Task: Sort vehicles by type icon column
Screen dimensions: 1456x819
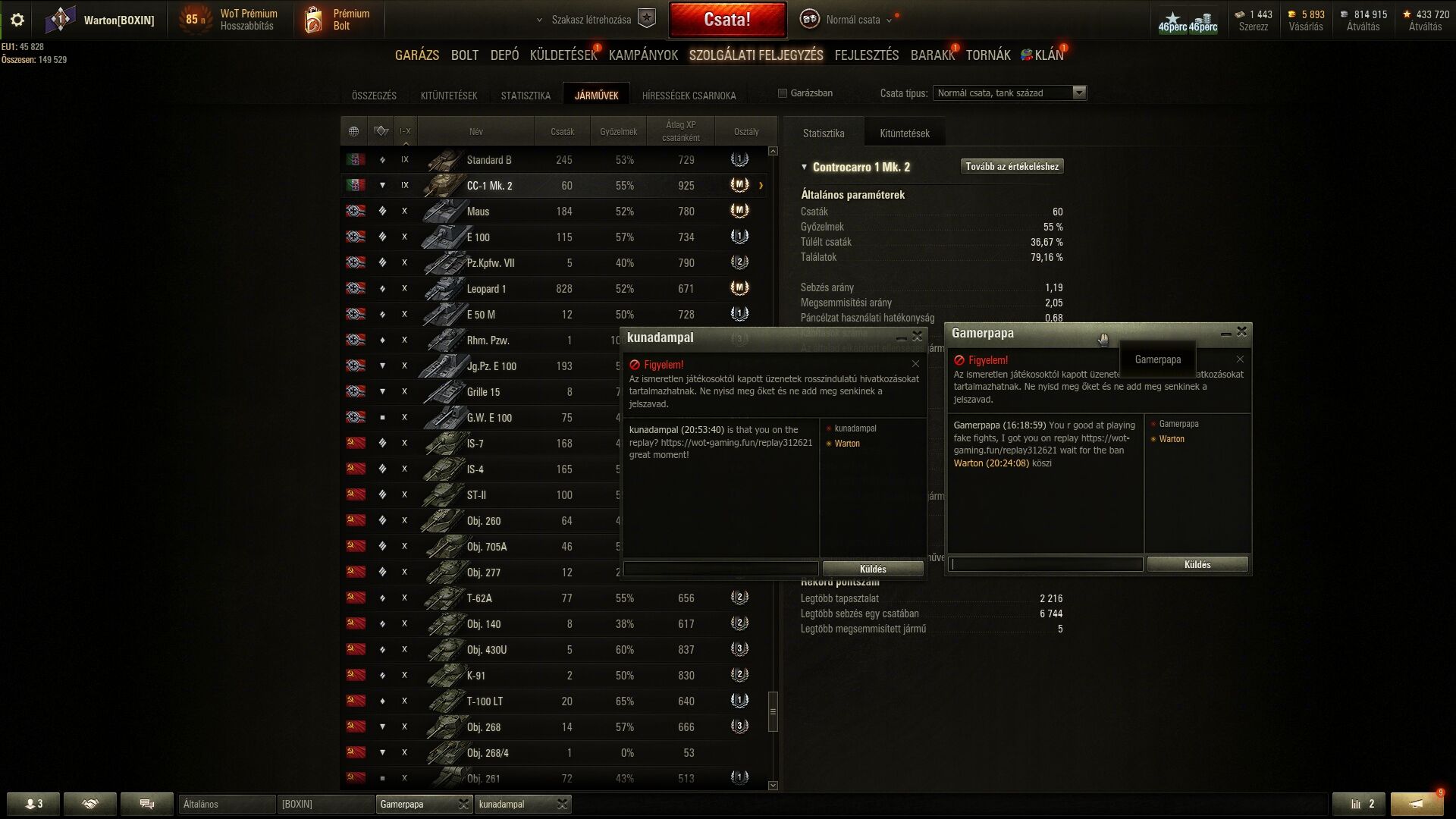Action: pyautogui.click(x=381, y=131)
